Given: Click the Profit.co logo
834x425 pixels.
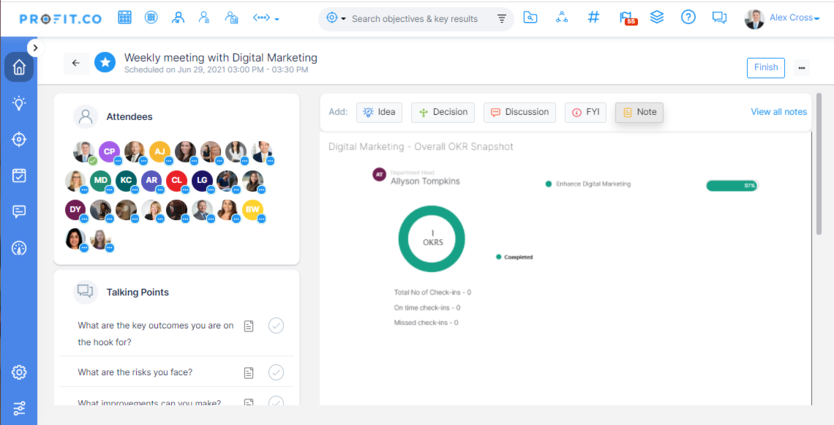Looking at the screenshot, I should click(61, 19).
